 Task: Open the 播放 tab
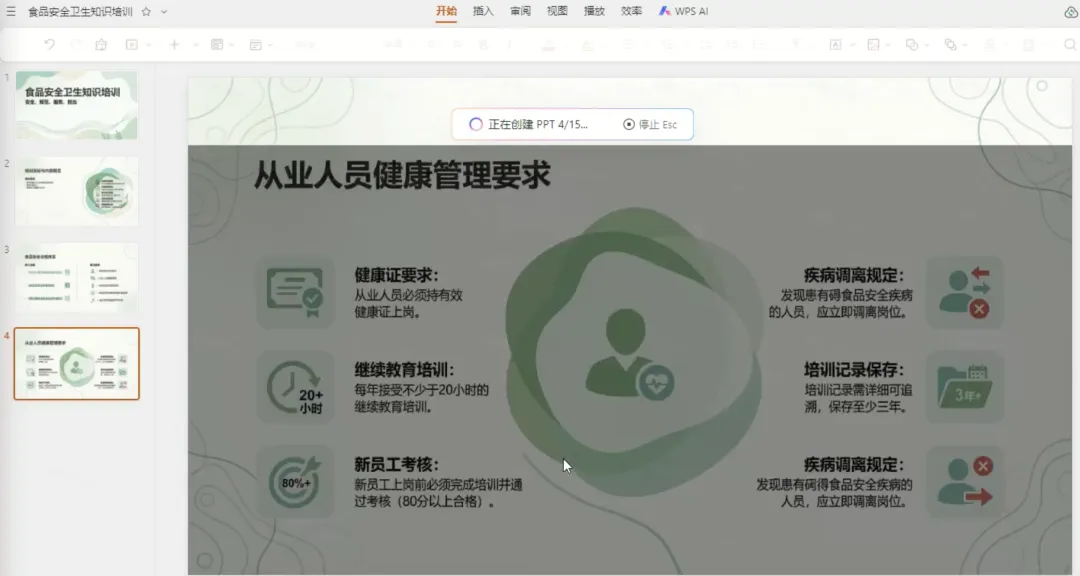click(594, 11)
